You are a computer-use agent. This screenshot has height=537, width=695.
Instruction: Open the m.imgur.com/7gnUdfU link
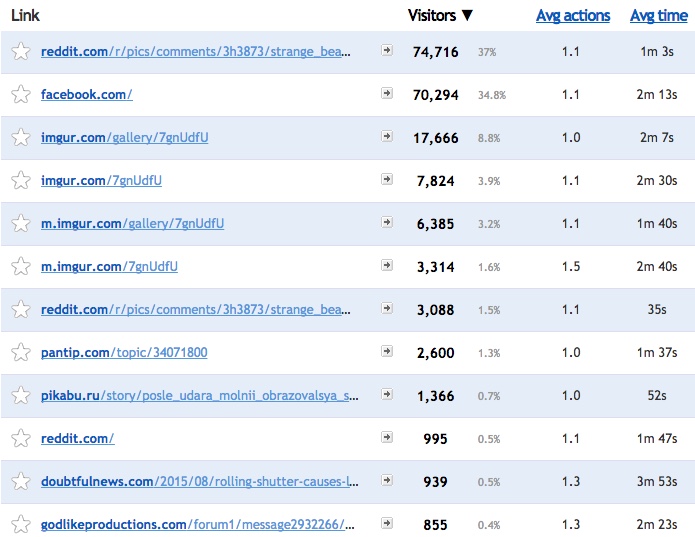tap(109, 267)
